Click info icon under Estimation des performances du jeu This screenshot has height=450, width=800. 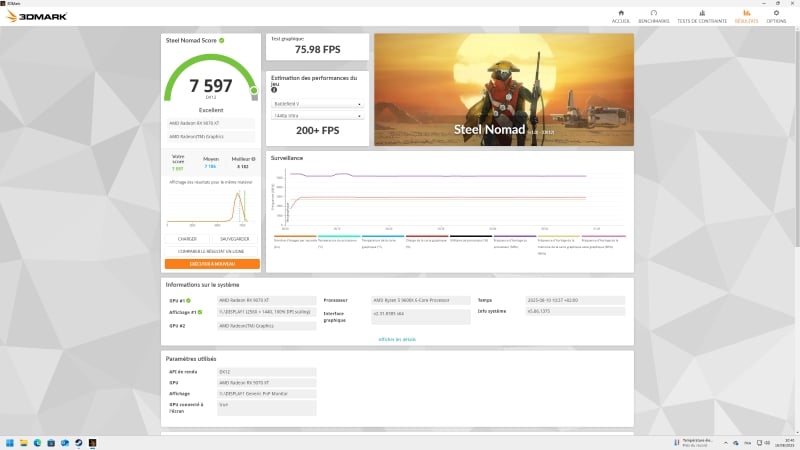(x=274, y=90)
